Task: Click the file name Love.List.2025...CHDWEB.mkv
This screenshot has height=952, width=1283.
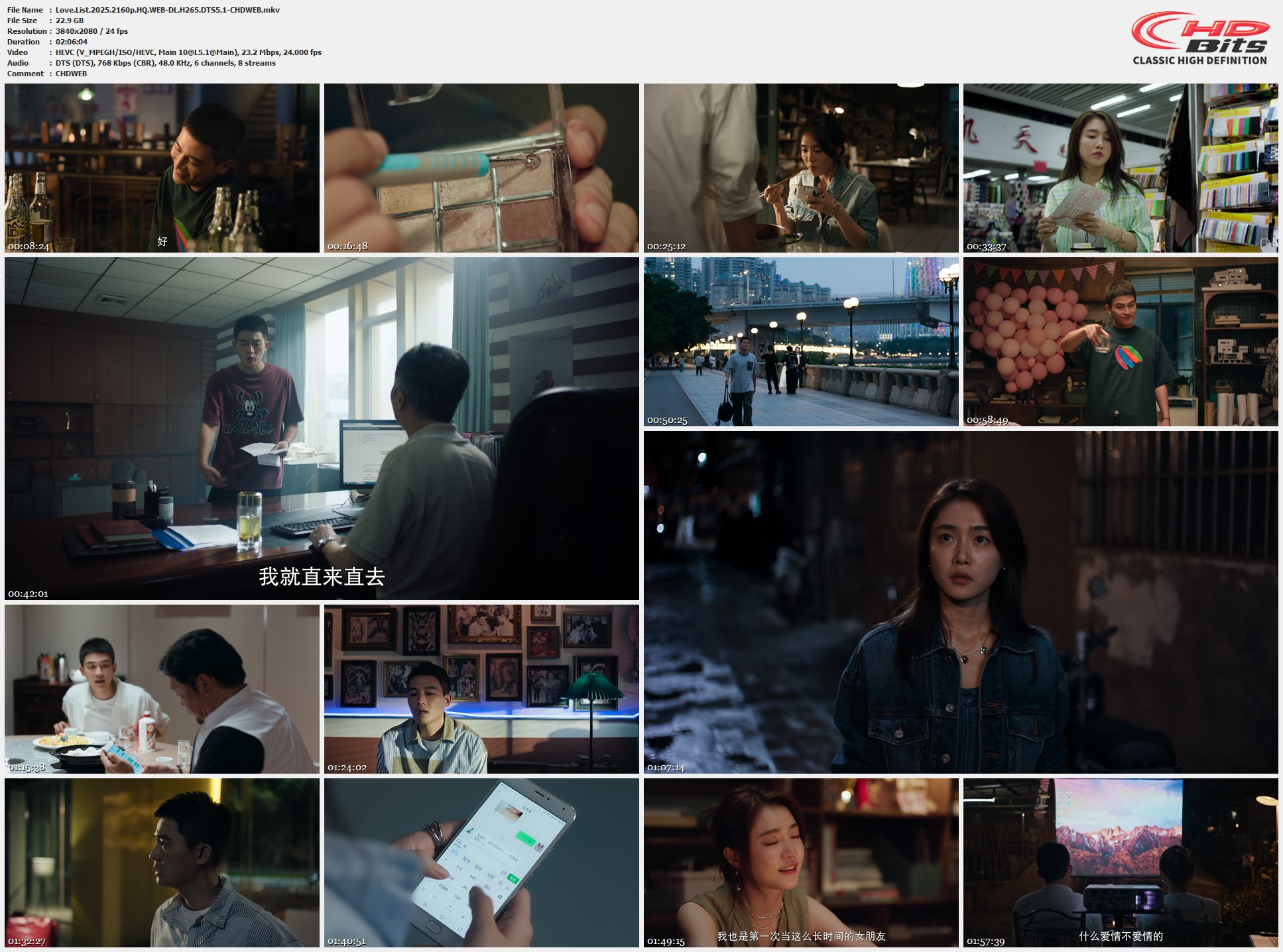Action: pos(168,10)
